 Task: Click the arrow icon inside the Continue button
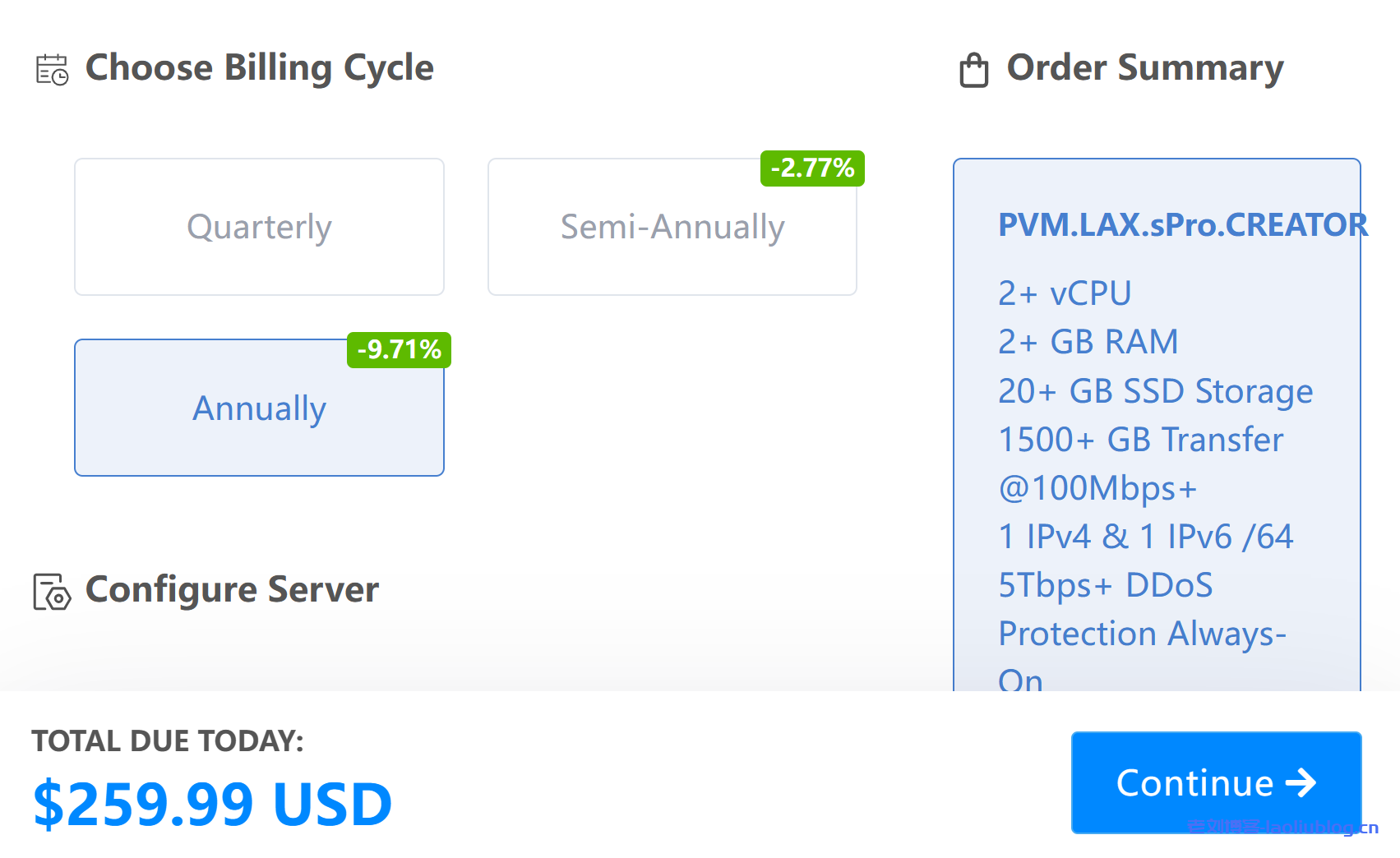point(1303,784)
